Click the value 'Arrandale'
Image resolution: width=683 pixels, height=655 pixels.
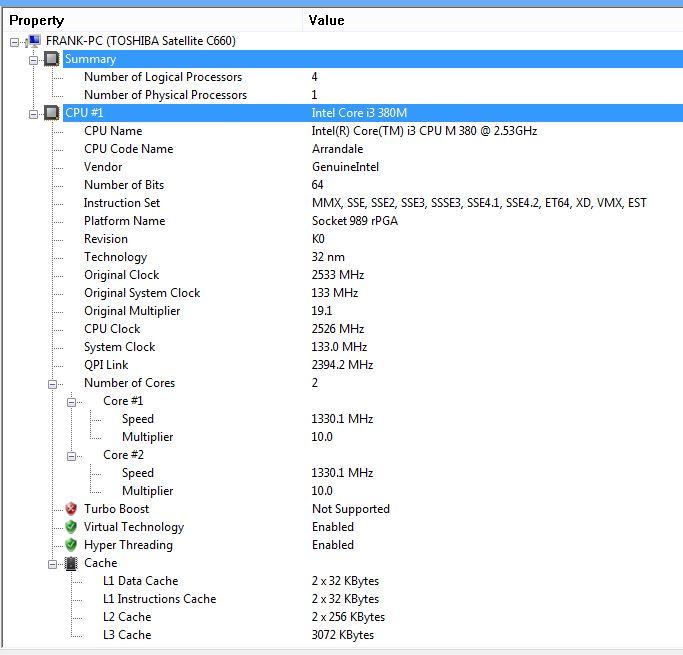[x=338, y=149]
